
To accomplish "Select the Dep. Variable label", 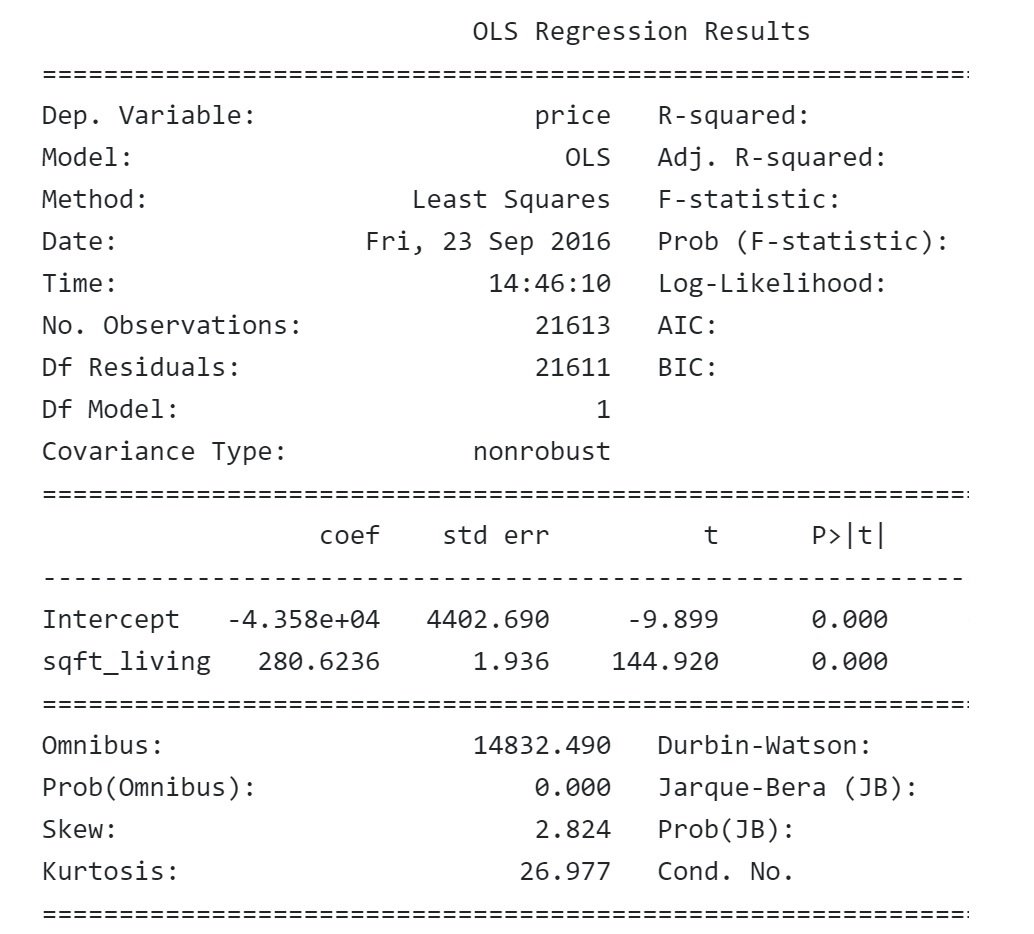I will pos(148,115).
